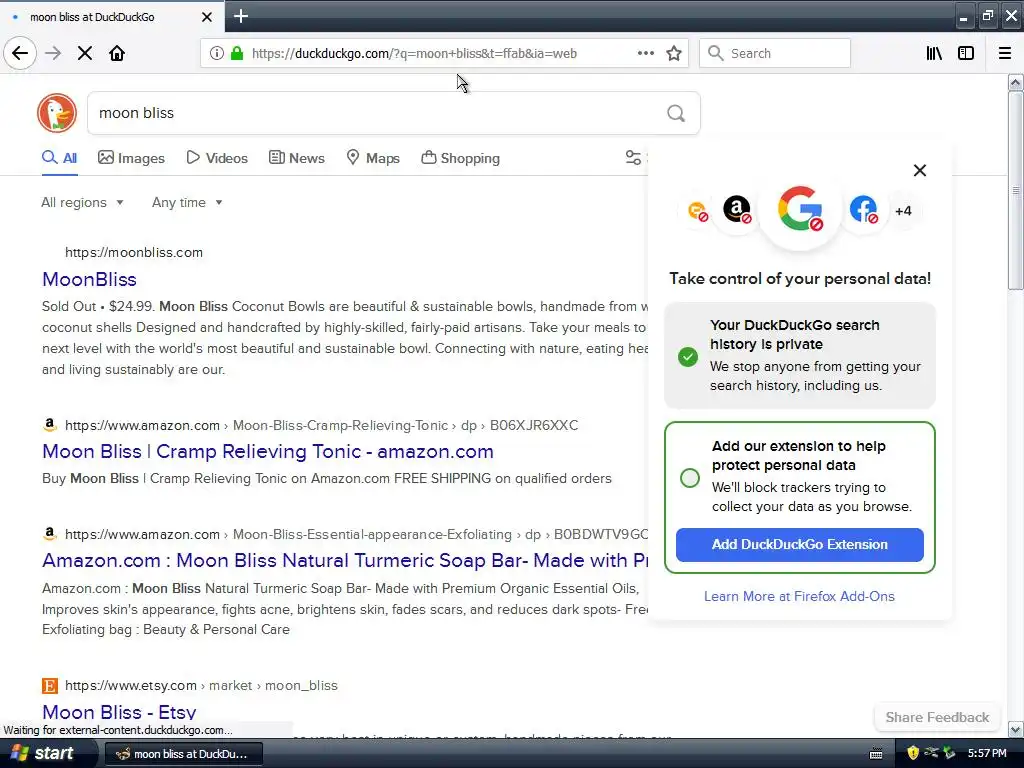
Task: Click the green checkmark for private search history
Action: 688,357
